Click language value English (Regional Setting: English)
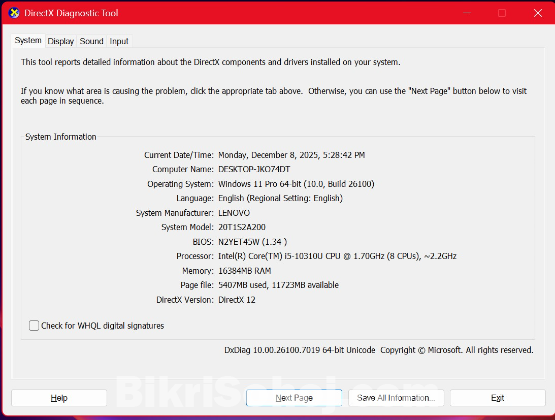This screenshot has height=420, width=555. pos(280,198)
